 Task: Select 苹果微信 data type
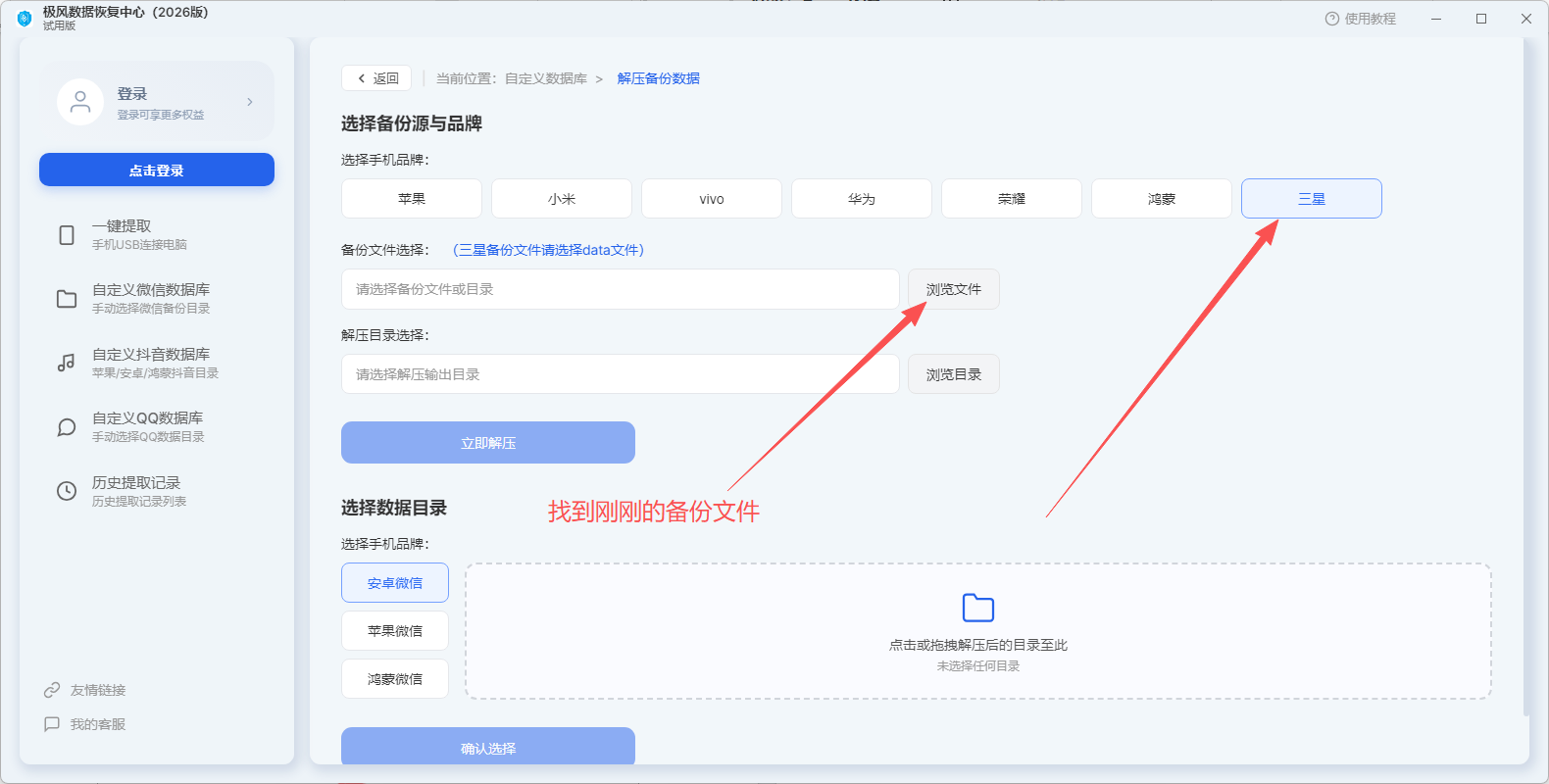point(395,631)
